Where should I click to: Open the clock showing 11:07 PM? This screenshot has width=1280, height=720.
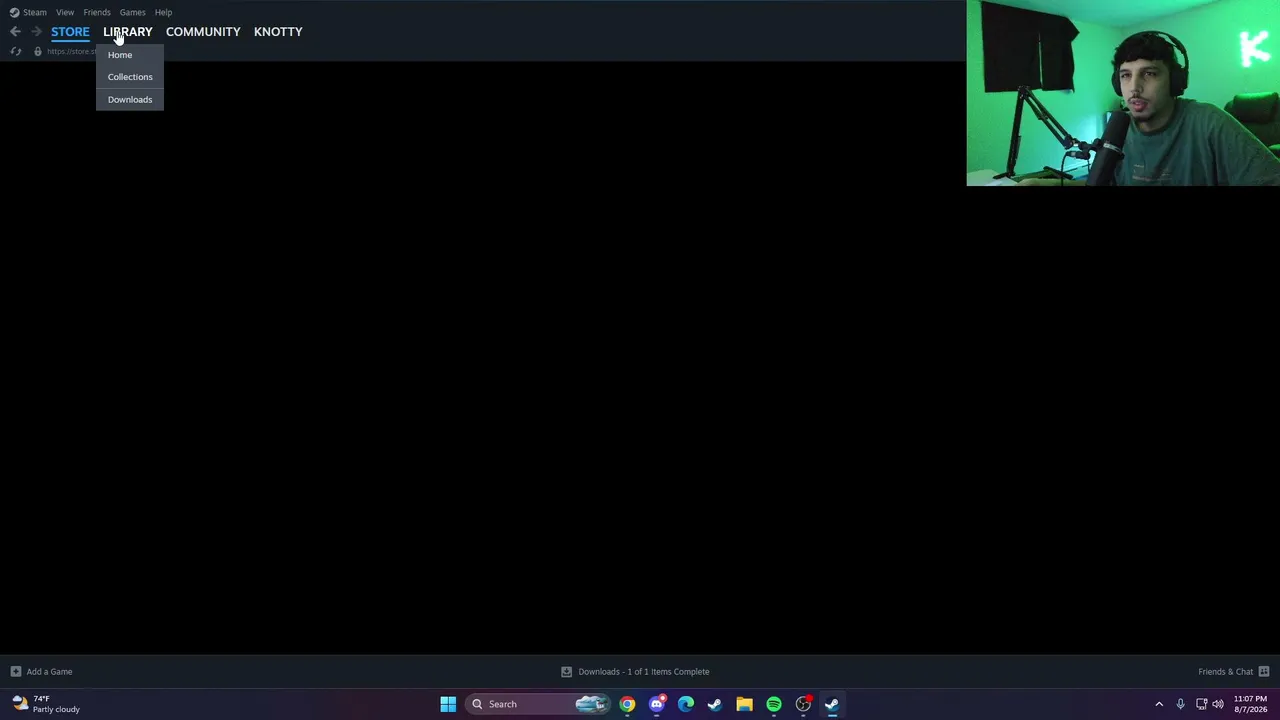click(1250, 704)
